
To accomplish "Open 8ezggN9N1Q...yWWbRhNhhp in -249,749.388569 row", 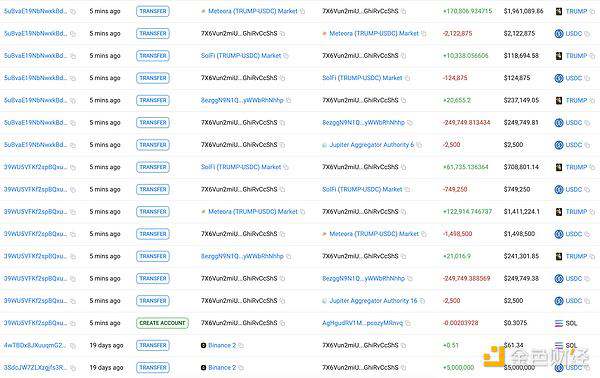I will click(364, 279).
